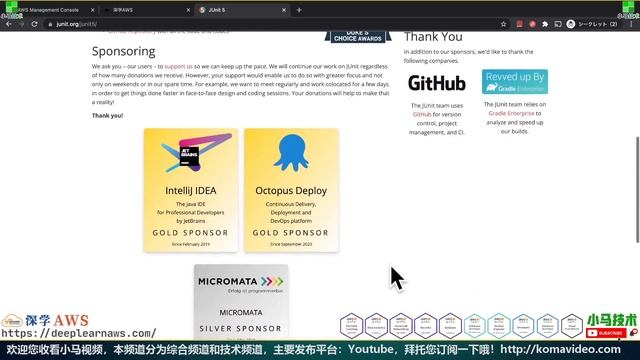Screen dimensions: 640x360
Task: Close the JUnit 5 tab
Action: [284, 10]
